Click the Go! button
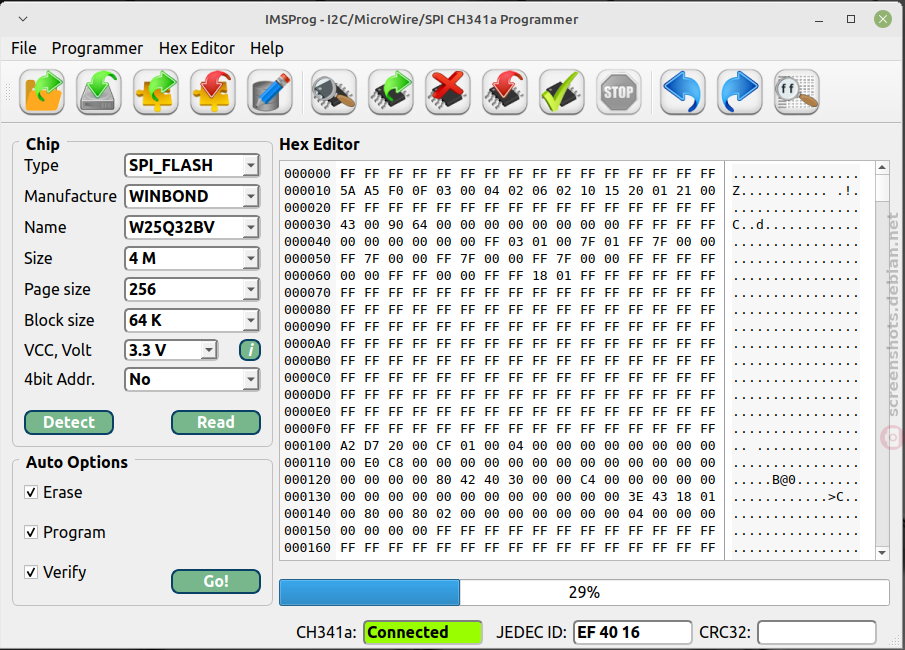The width and height of the screenshot is (905, 650). (x=216, y=581)
